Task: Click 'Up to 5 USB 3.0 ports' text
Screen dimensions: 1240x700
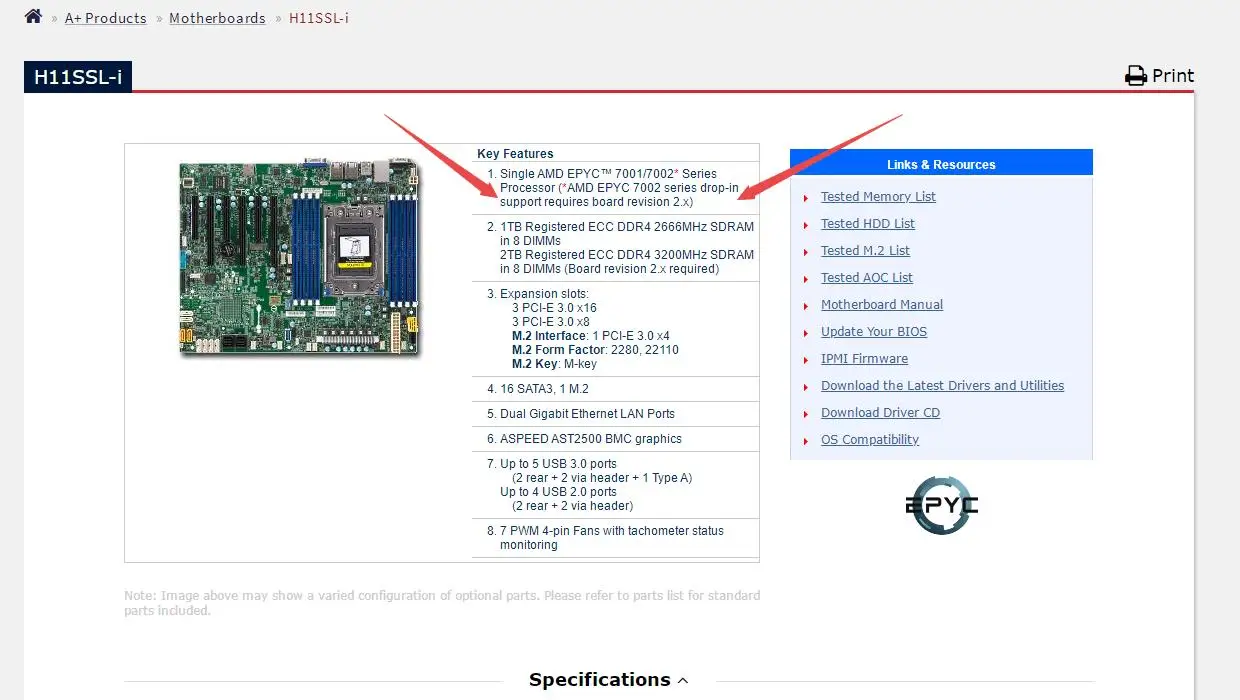Action: (558, 464)
